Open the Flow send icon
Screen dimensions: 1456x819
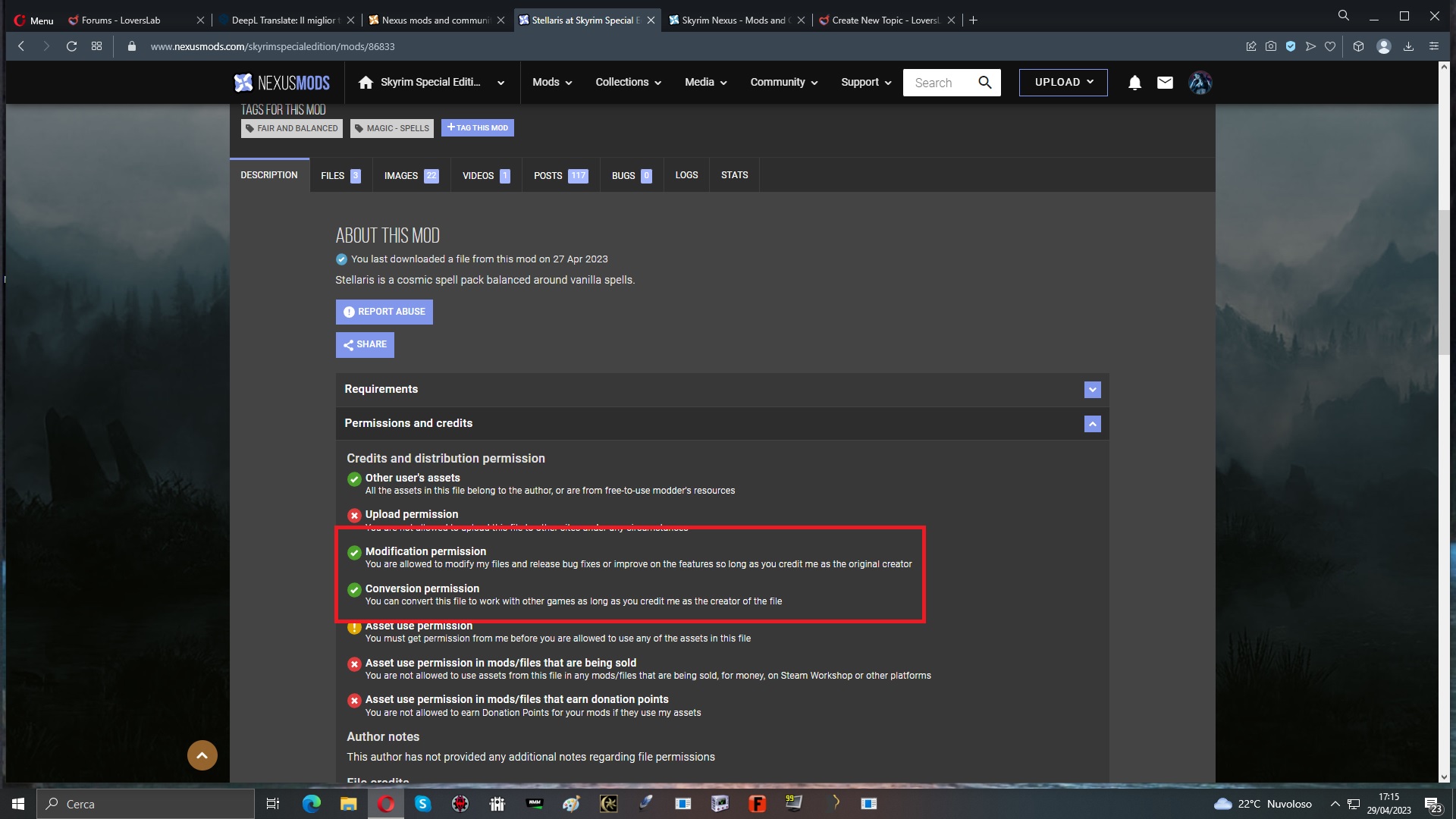[1310, 46]
